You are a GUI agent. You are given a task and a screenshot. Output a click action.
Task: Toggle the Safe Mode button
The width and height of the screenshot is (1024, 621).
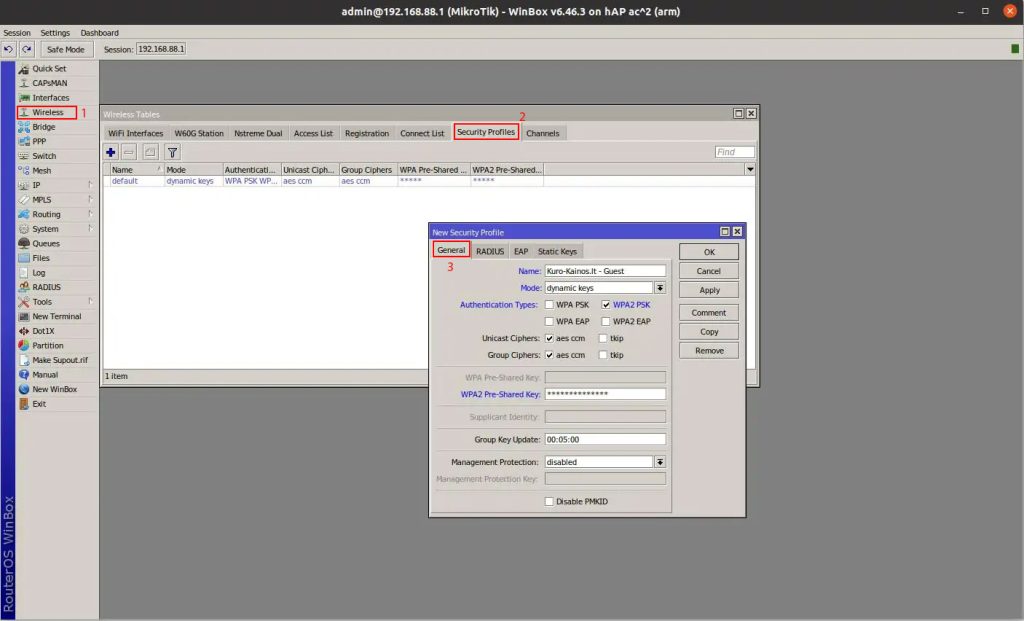pos(66,49)
